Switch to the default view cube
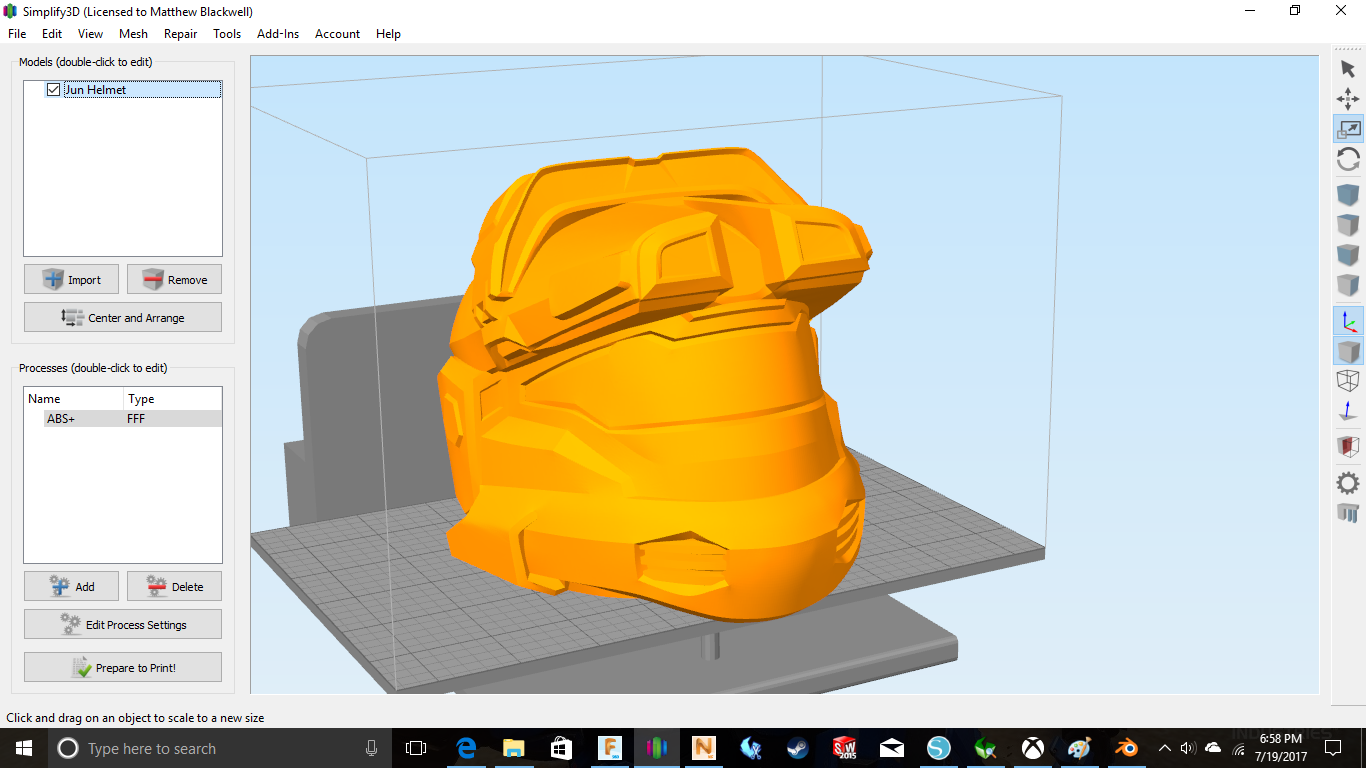This screenshot has height=768, width=1366. pyautogui.click(x=1348, y=195)
